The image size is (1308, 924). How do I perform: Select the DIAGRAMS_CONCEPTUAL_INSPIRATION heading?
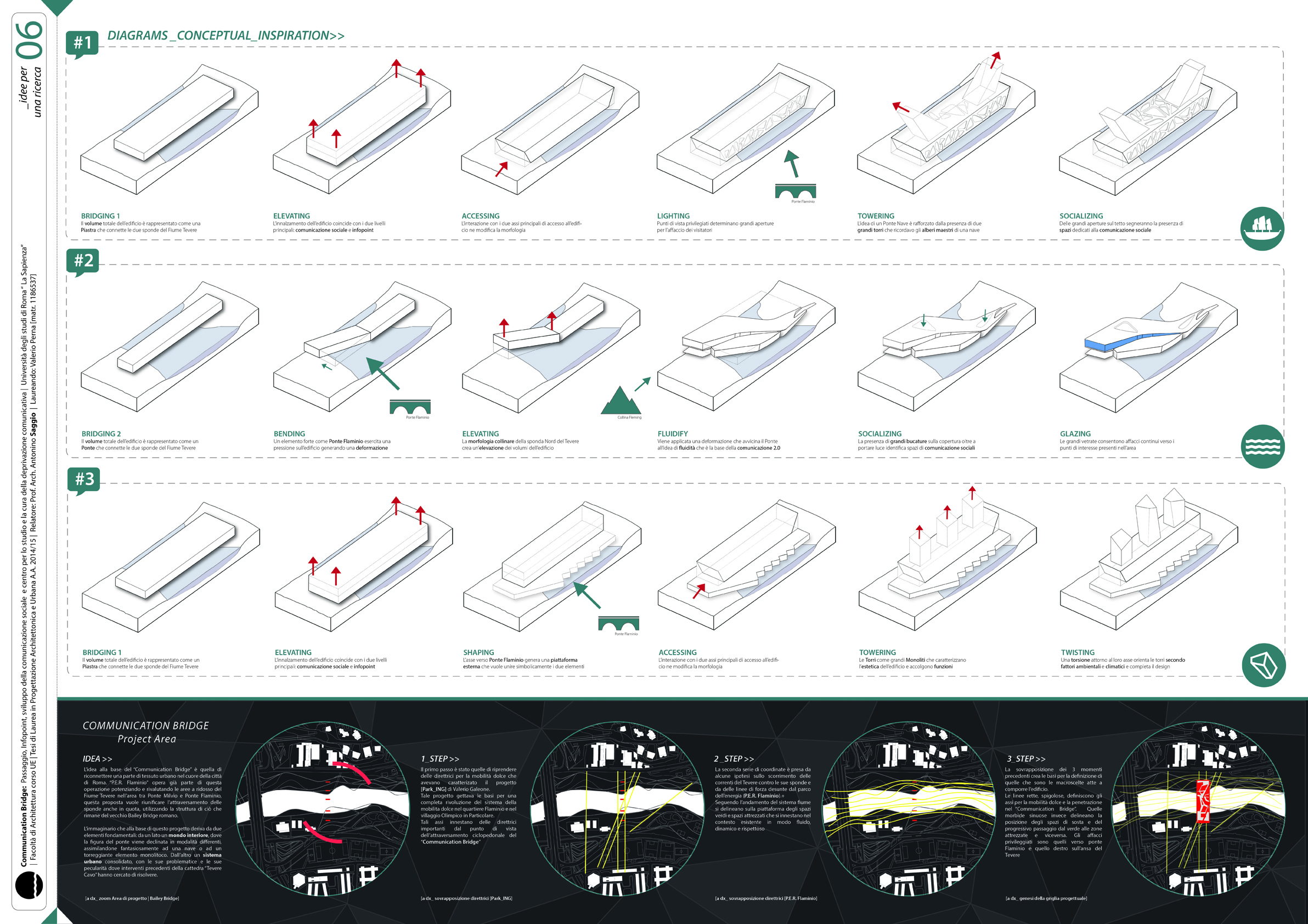tap(226, 35)
